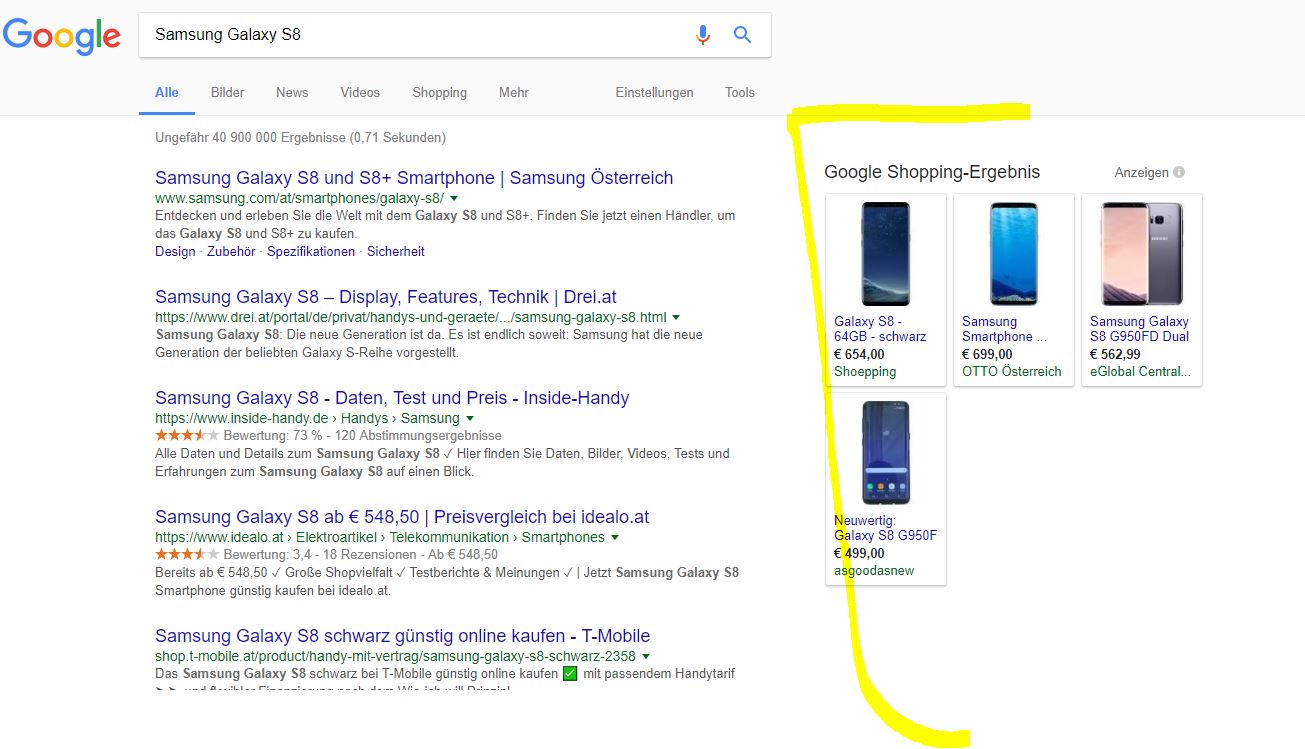1305x749 pixels.
Task: Switch to the Videos tab
Action: pyautogui.click(x=360, y=92)
